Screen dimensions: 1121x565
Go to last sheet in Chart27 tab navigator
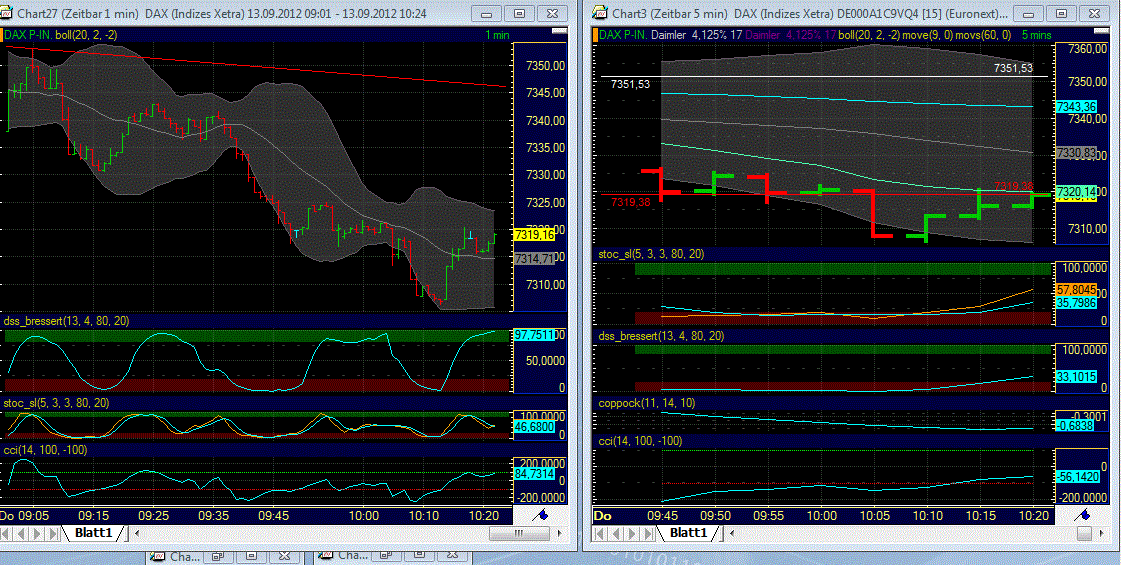pos(52,534)
